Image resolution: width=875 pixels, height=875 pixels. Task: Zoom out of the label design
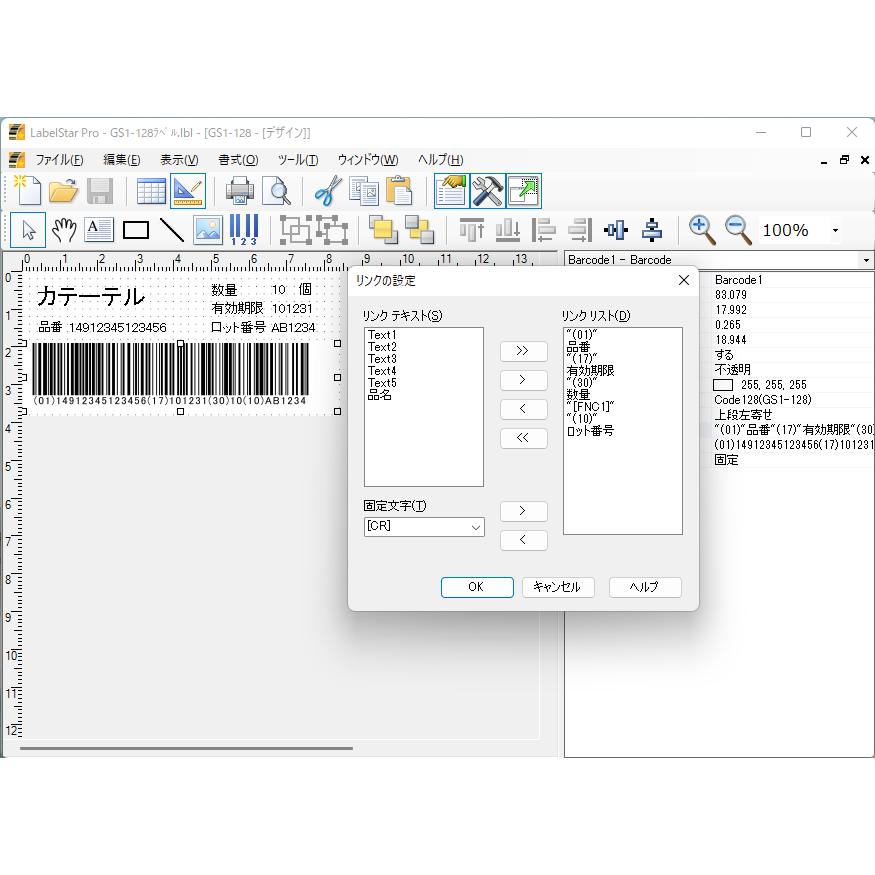[737, 230]
